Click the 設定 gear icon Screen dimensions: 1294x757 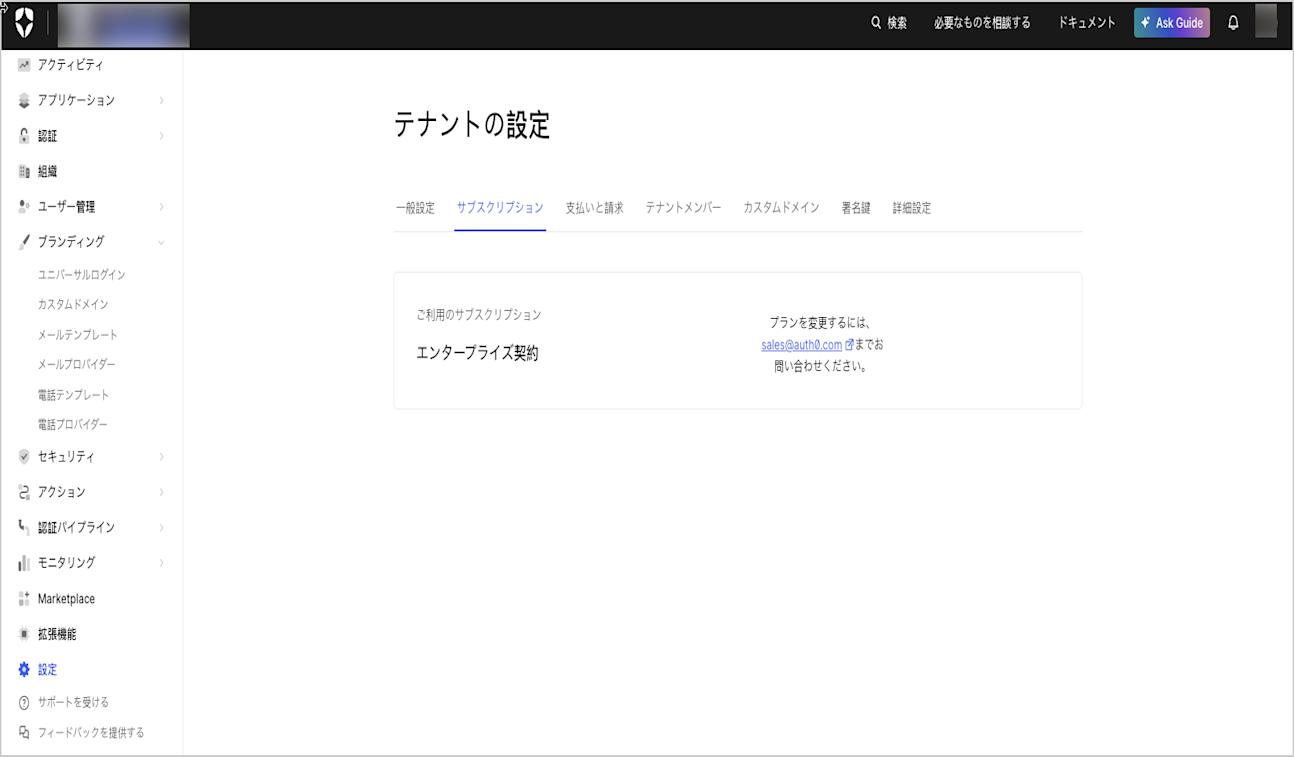click(22, 669)
